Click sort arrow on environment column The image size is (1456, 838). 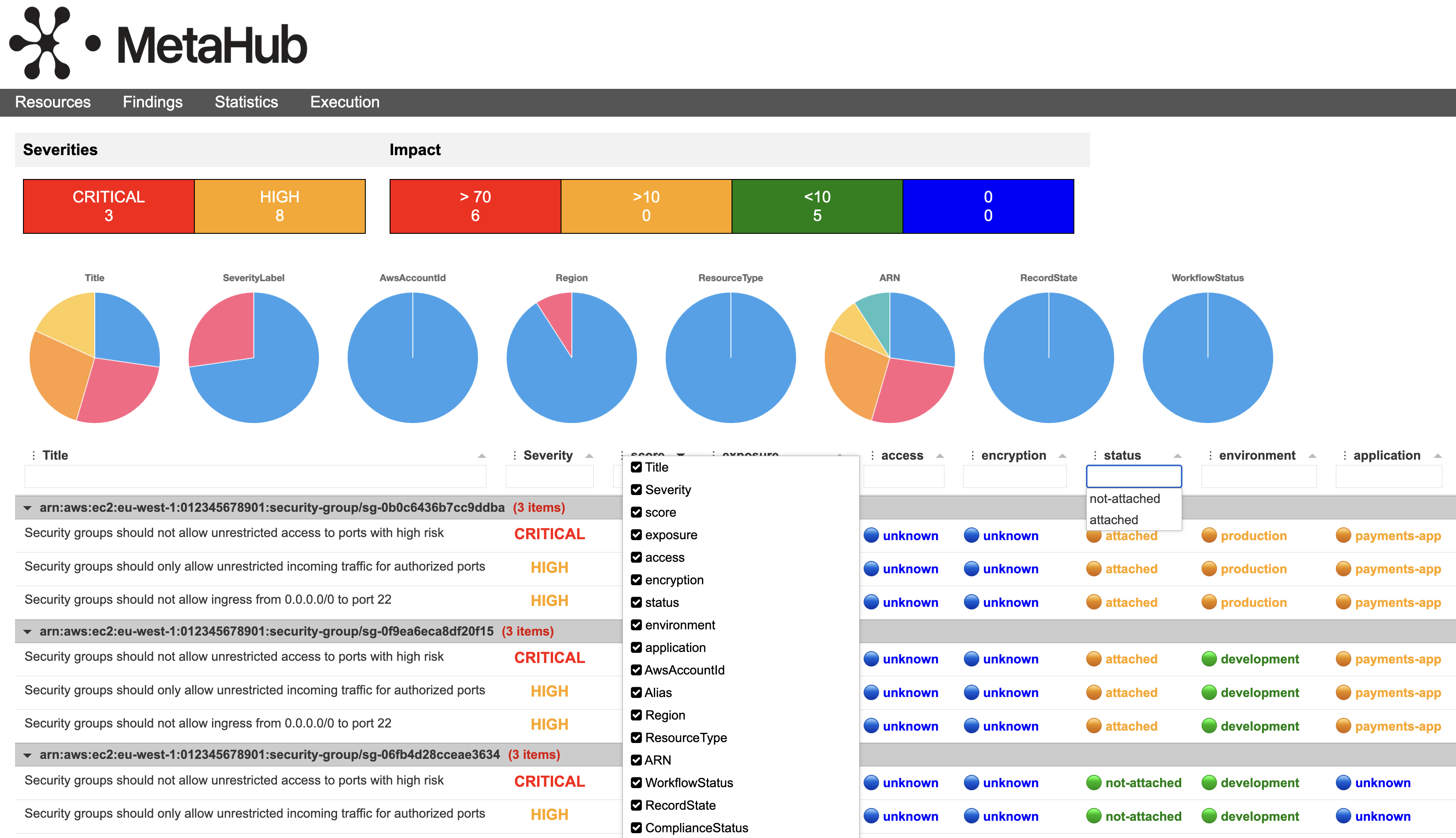(x=1312, y=456)
